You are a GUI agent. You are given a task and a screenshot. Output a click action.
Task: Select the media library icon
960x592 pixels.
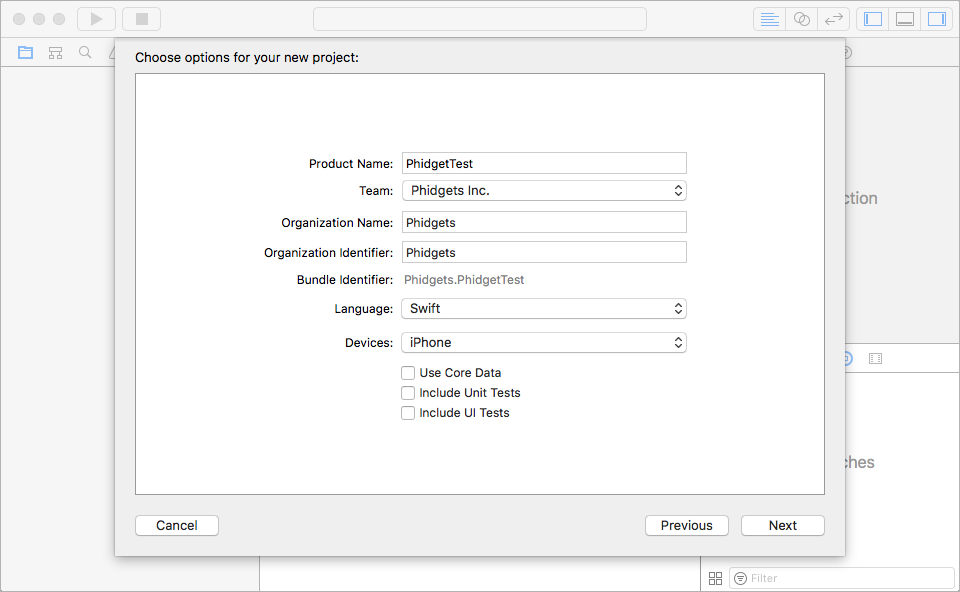pyautogui.click(x=875, y=358)
